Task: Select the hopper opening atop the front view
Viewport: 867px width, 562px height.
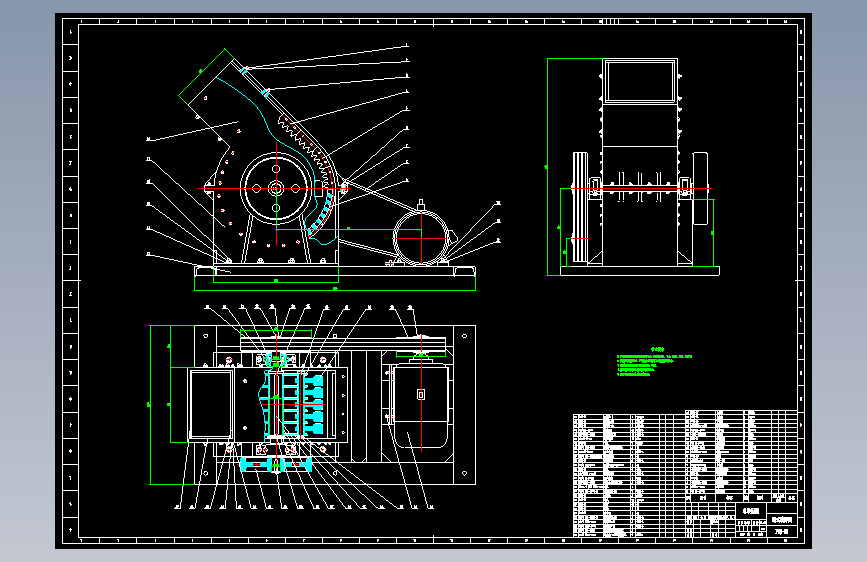Action: tap(640, 82)
